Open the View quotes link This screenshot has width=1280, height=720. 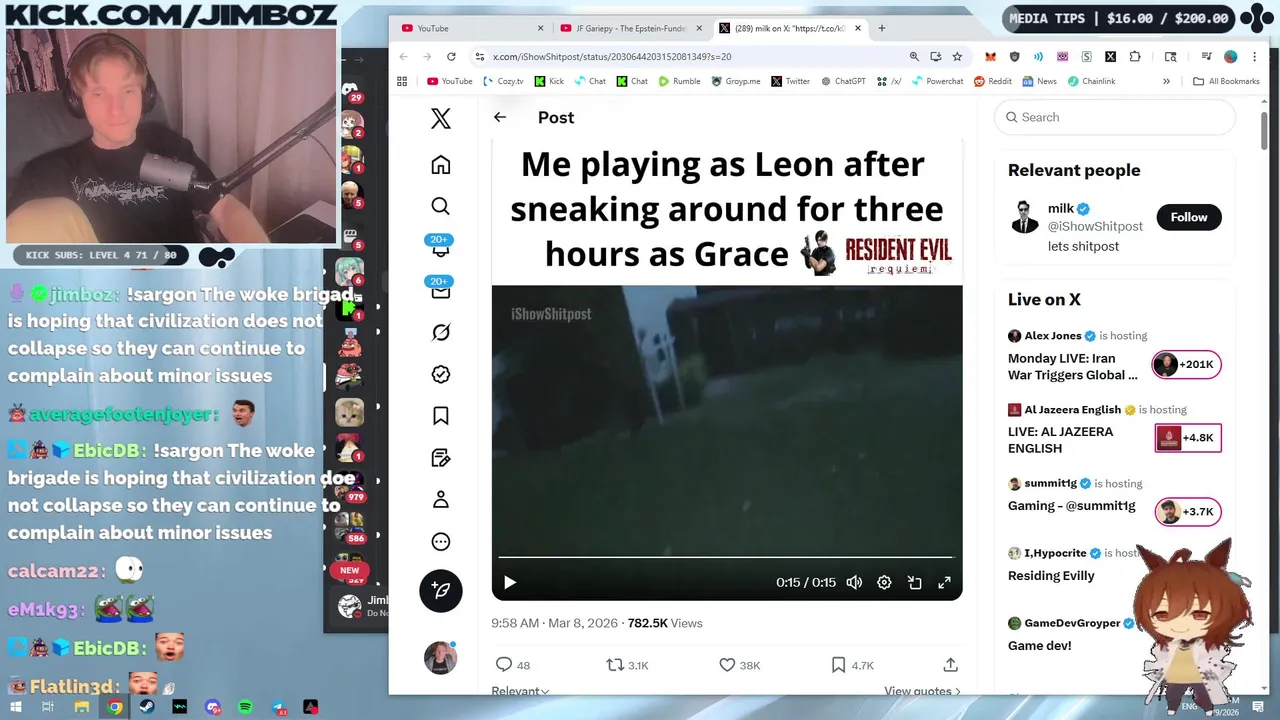[922, 691]
